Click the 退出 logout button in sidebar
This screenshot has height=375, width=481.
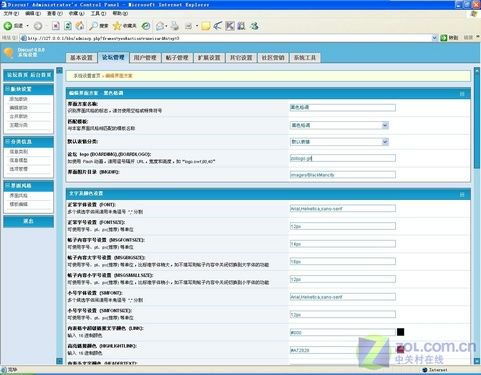(x=28, y=221)
